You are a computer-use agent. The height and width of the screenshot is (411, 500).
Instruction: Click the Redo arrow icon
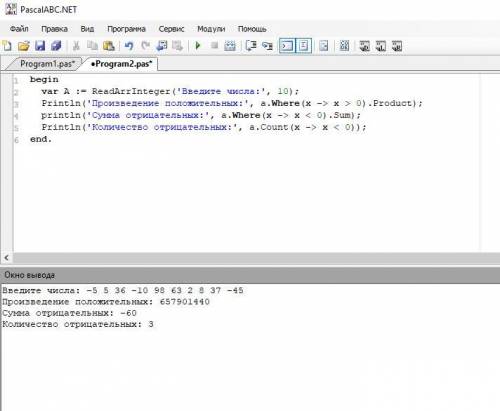click(x=145, y=46)
